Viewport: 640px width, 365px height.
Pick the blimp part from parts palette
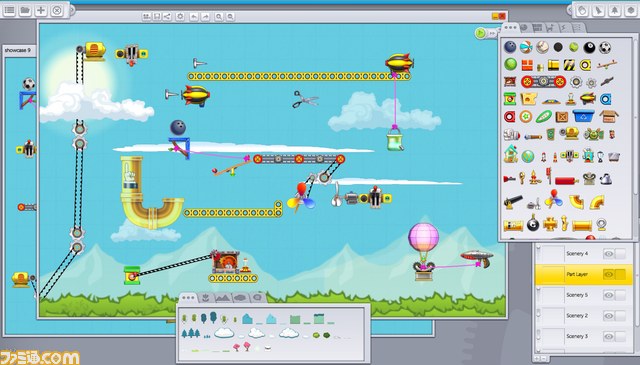[588, 98]
